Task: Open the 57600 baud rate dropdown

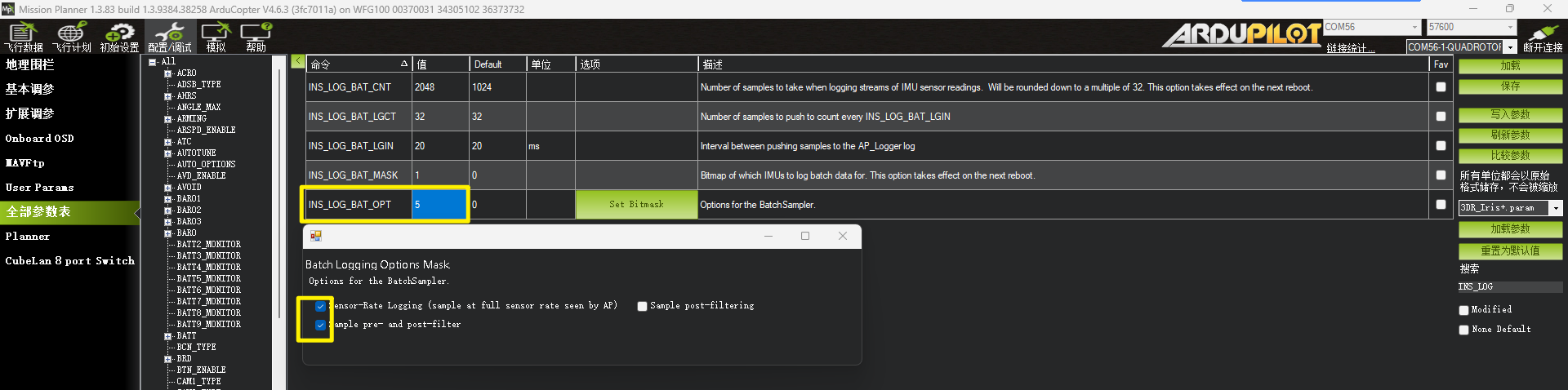Action: (x=1510, y=28)
